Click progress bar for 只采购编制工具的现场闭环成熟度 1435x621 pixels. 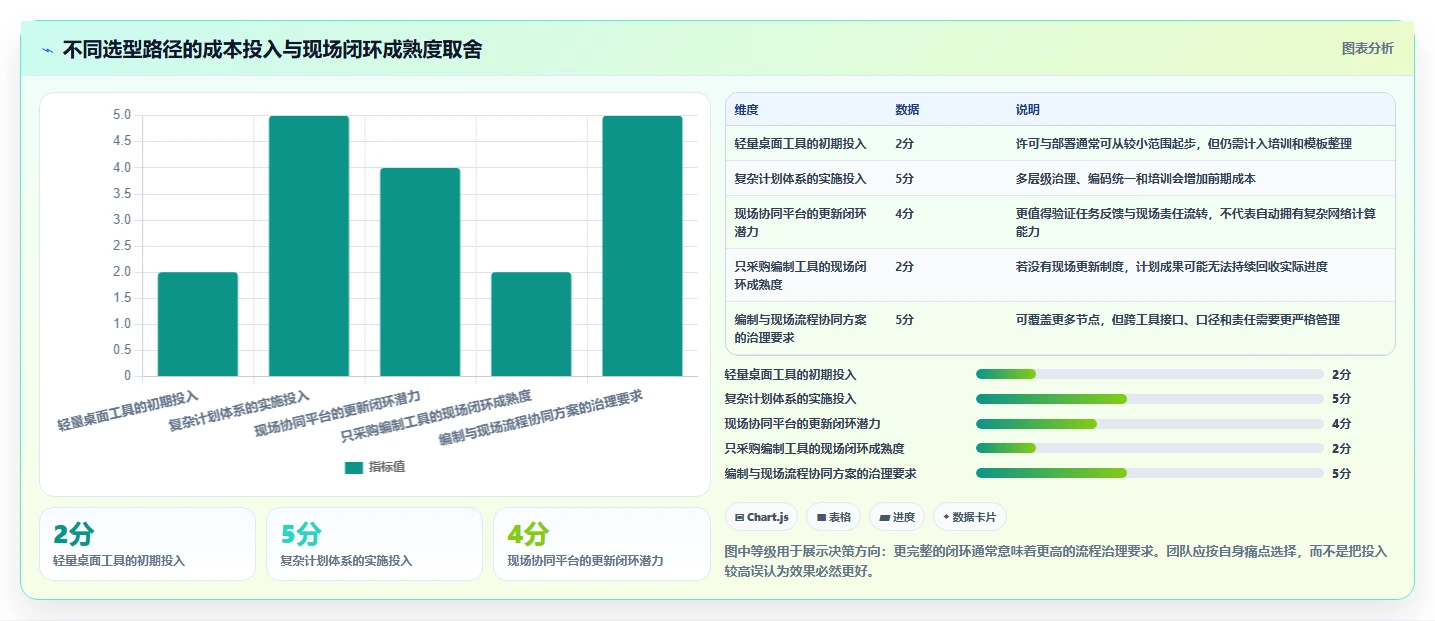click(x=1150, y=448)
